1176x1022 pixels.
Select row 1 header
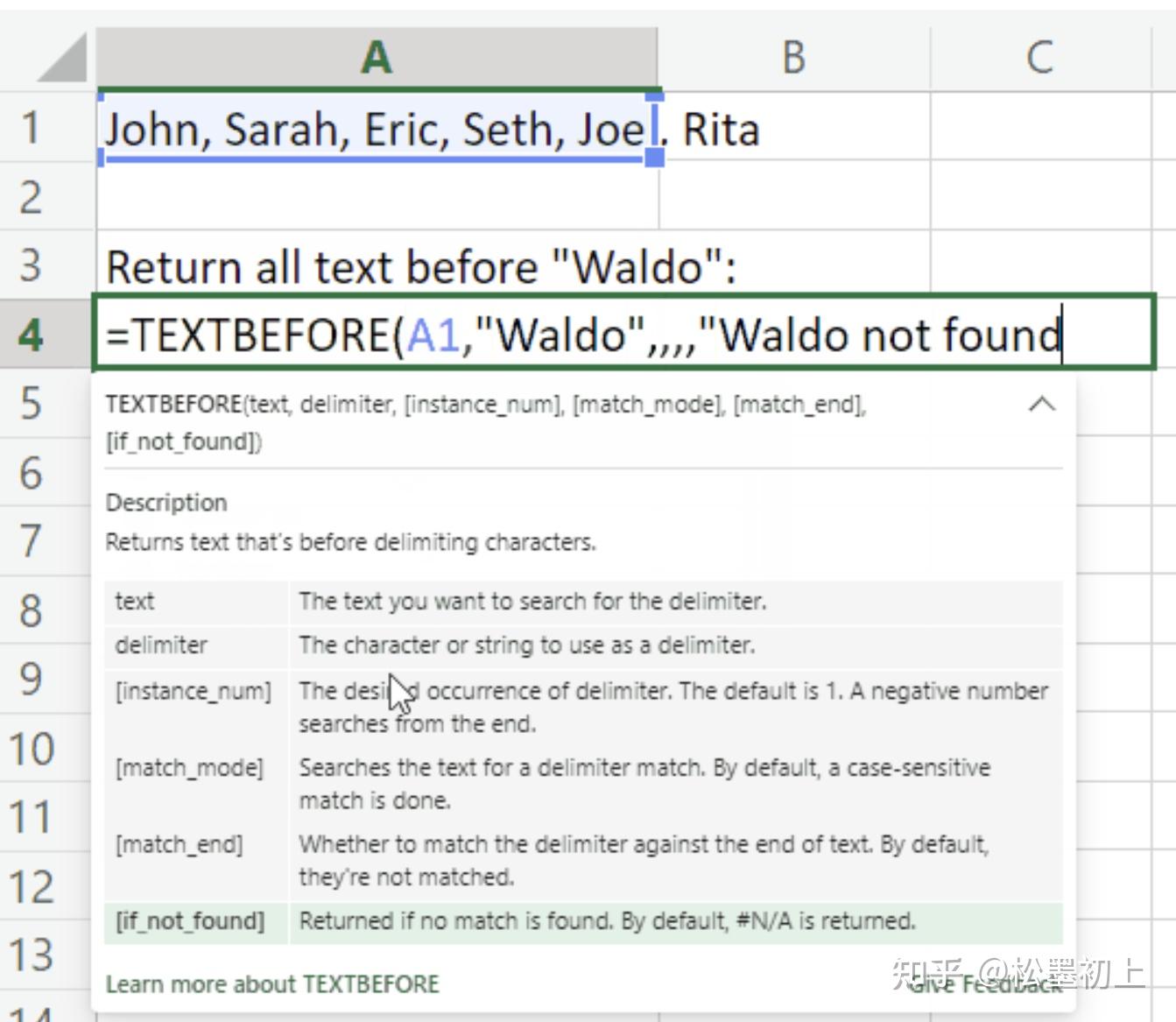(32, 128)
